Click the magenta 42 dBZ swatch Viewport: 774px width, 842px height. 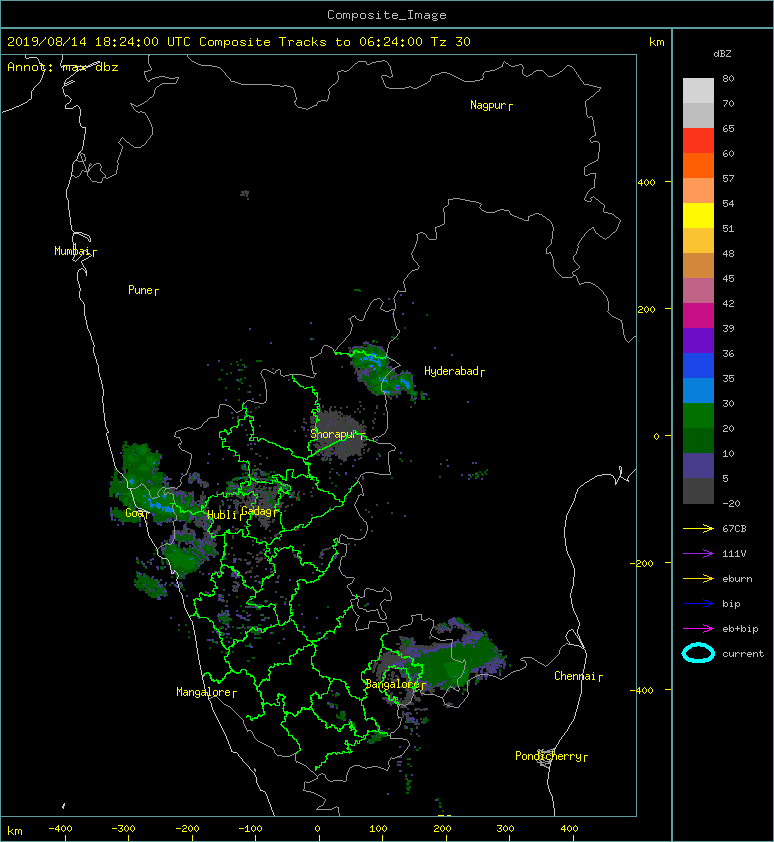tap(698, 315)
